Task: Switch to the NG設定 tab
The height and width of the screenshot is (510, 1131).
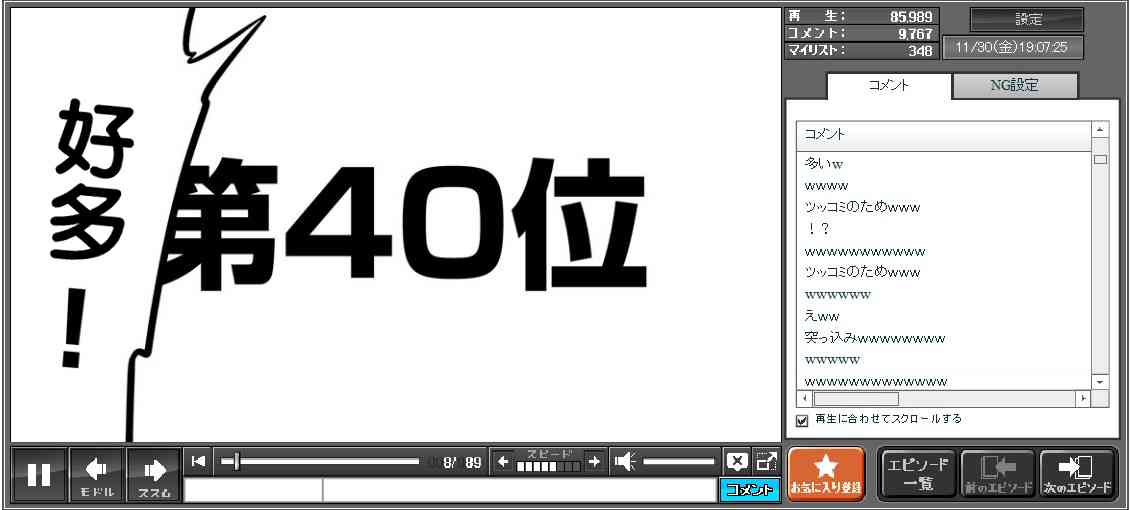Action: pyautogui.click(x=1014, y=86)
